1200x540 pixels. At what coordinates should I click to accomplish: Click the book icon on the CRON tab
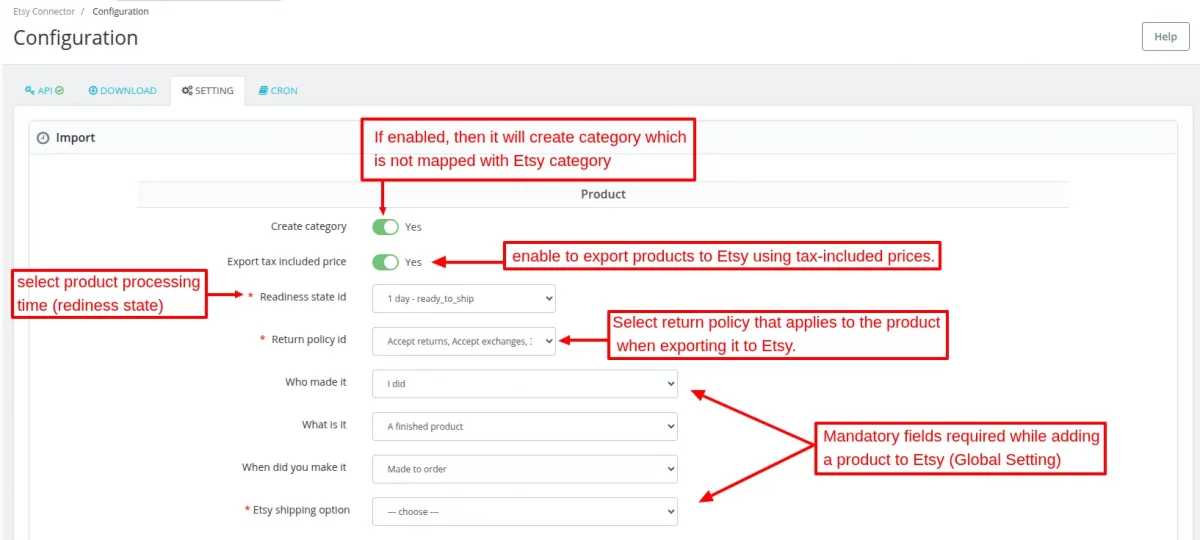pos(263,91)
